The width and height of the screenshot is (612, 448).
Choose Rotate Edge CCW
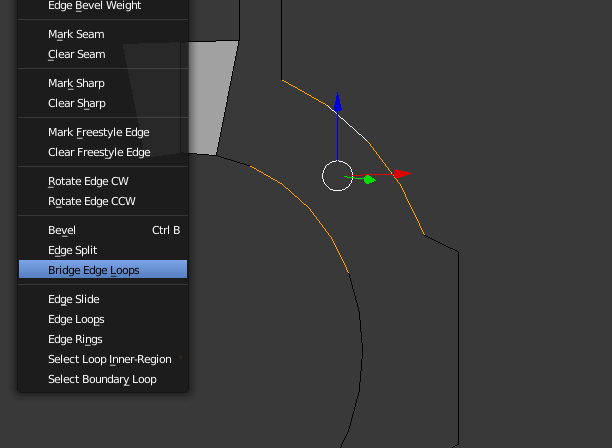click(x=103, y=201)
